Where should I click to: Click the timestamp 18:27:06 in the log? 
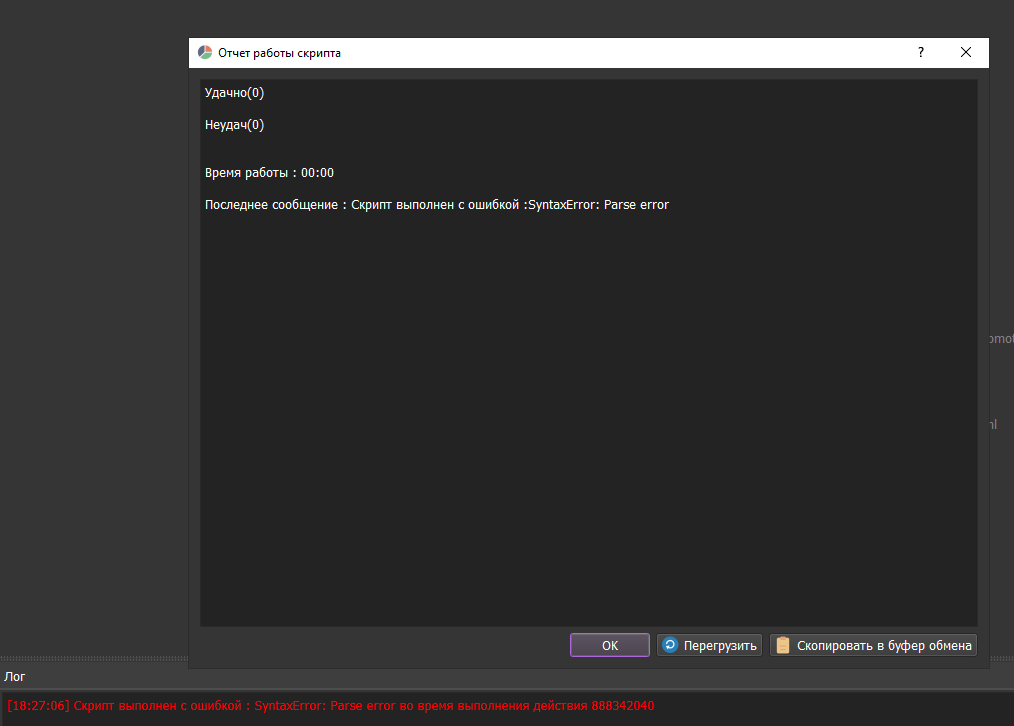(38, 706)
